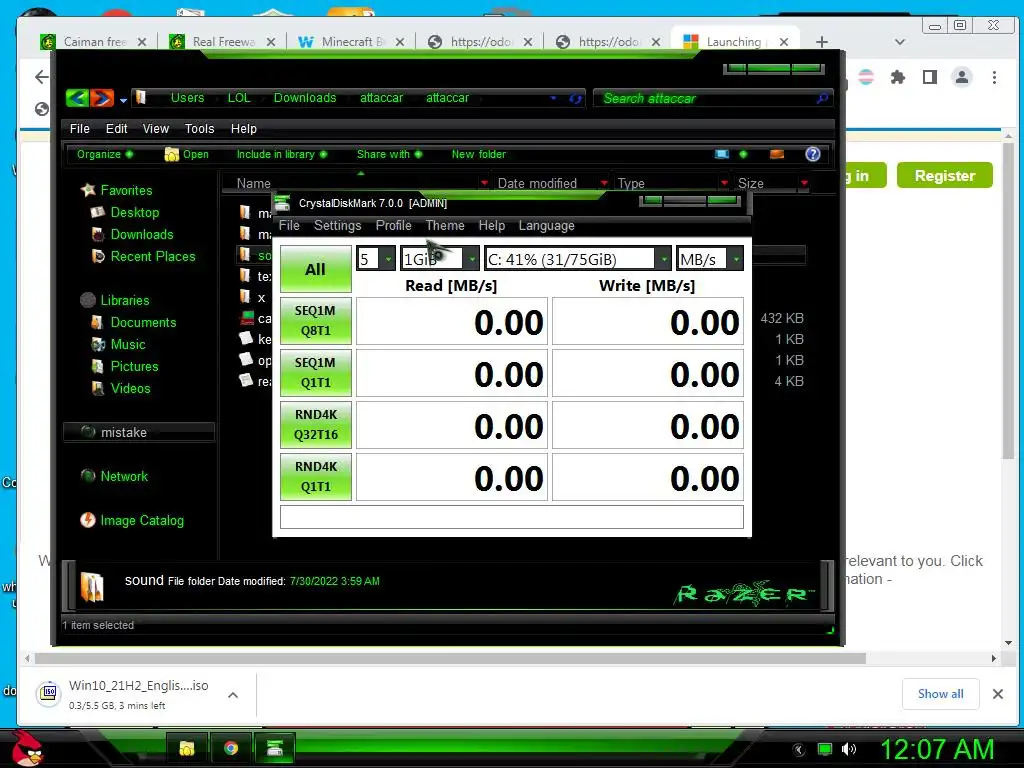Expand the Organize dropdown
Viewport: 1024px width, 768px height.
[x=104, y=154]
